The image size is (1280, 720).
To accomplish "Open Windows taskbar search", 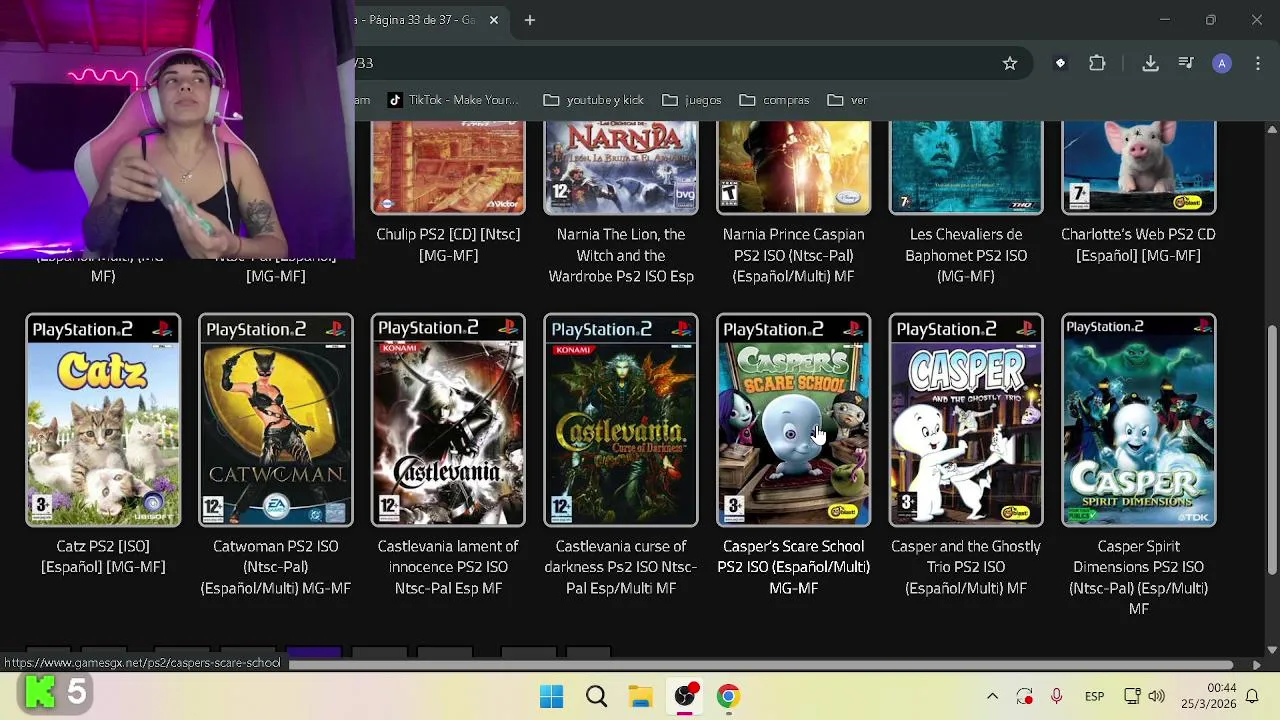I will 596,696.
